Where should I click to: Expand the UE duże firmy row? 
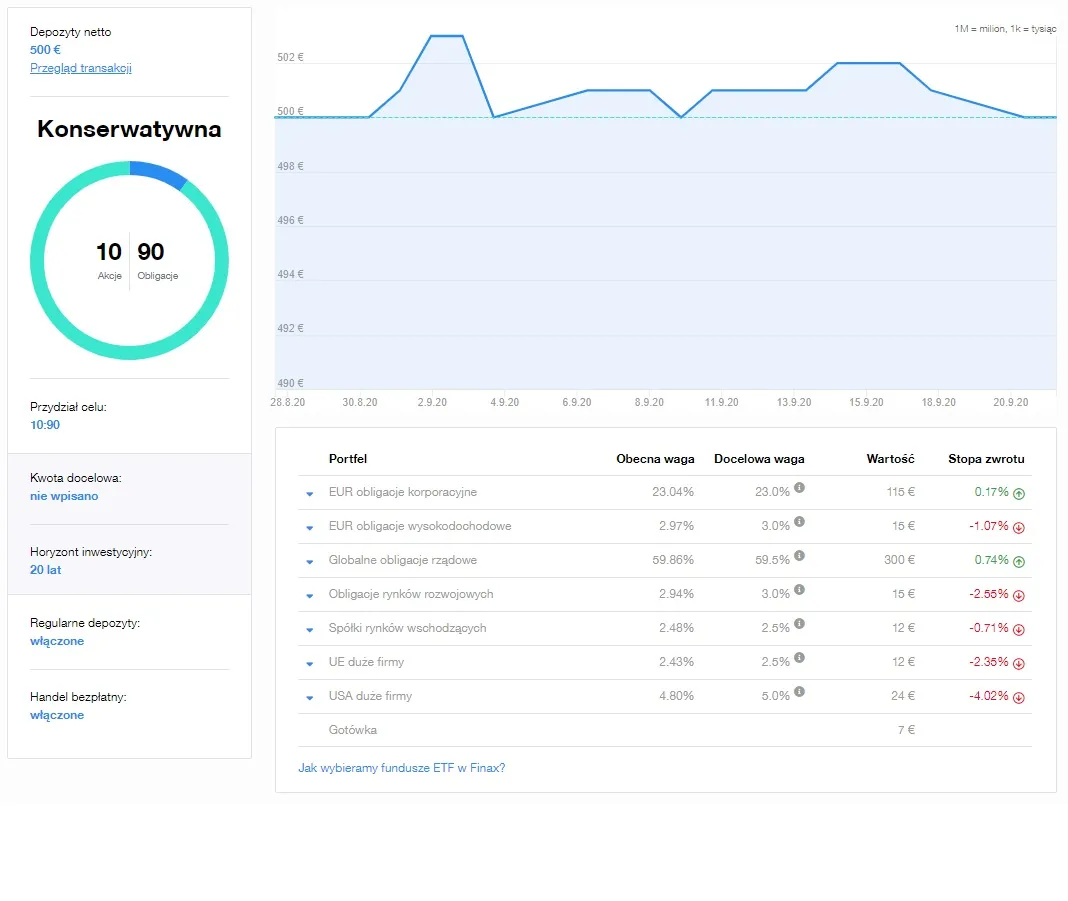310,664
